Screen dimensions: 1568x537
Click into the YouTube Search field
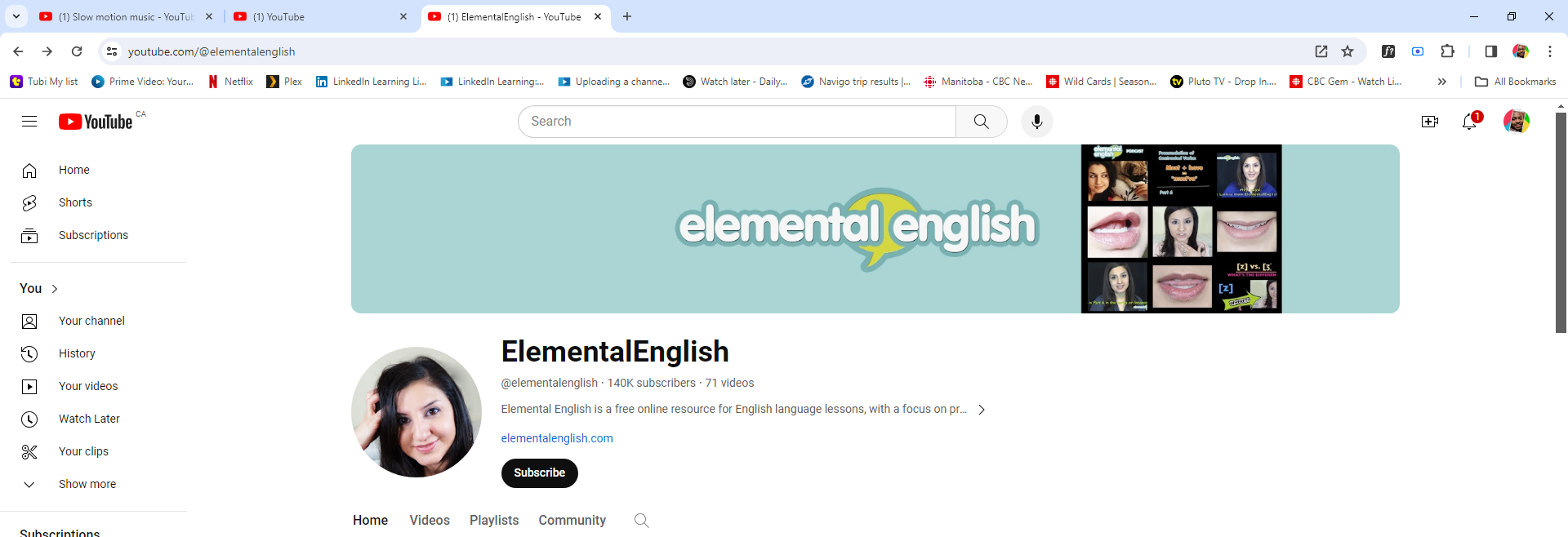pos(737,122)
